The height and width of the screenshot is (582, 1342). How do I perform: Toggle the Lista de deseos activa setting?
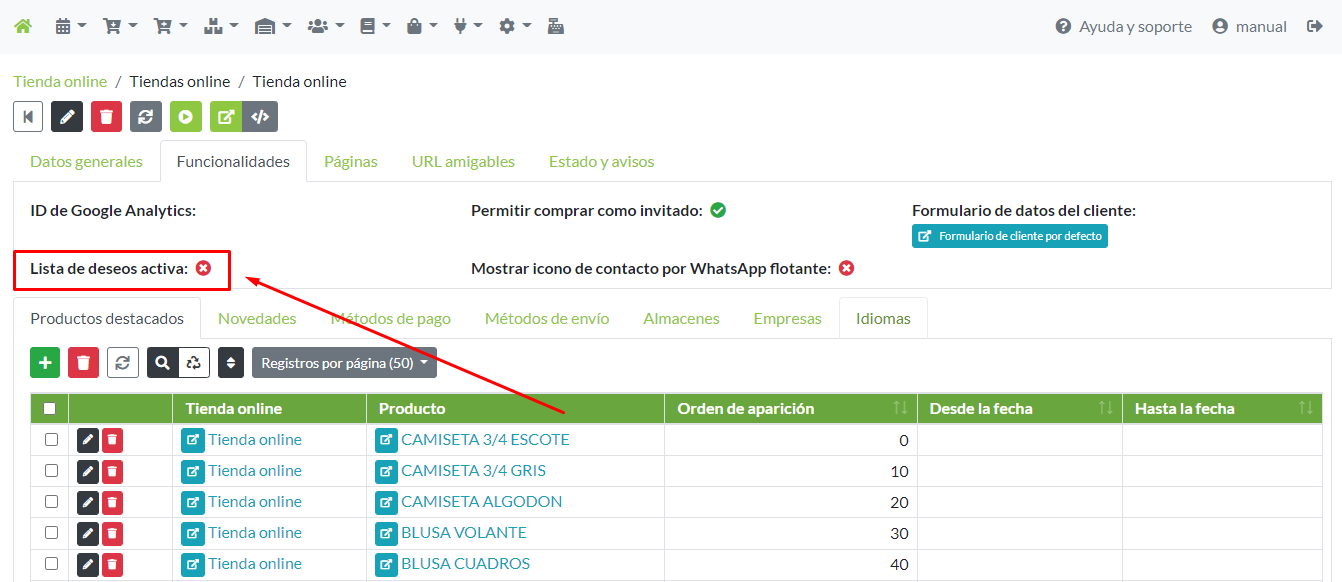(205, 268)
